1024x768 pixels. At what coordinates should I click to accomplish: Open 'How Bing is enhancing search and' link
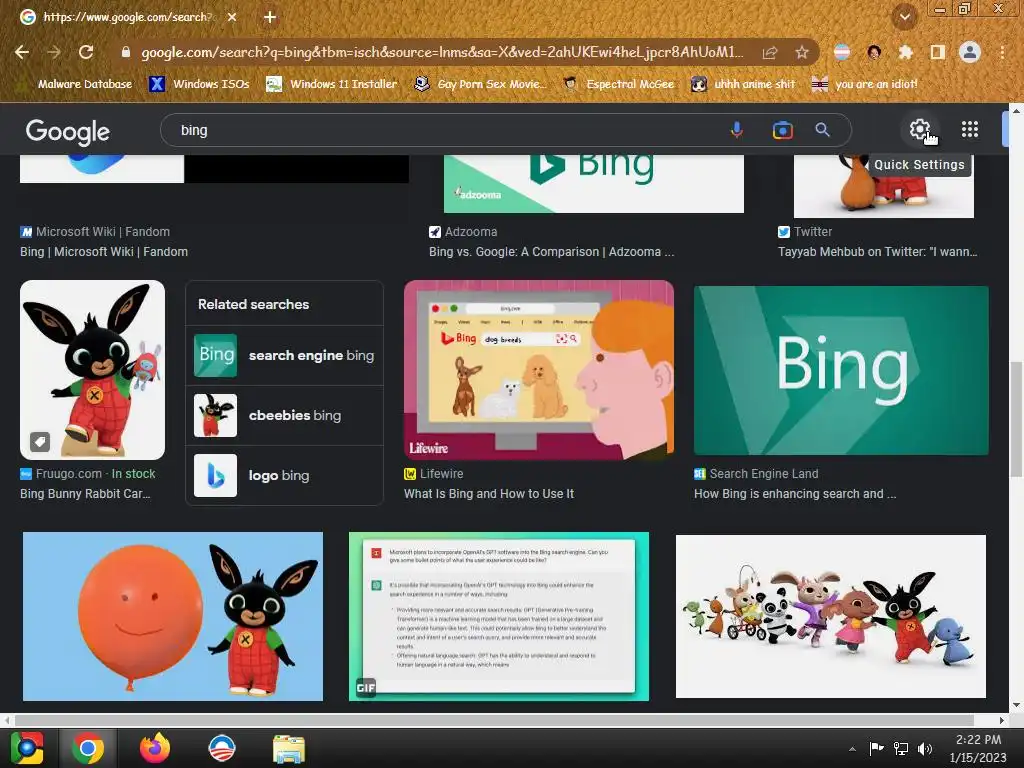pyautogui.click(x=795, y=494)
